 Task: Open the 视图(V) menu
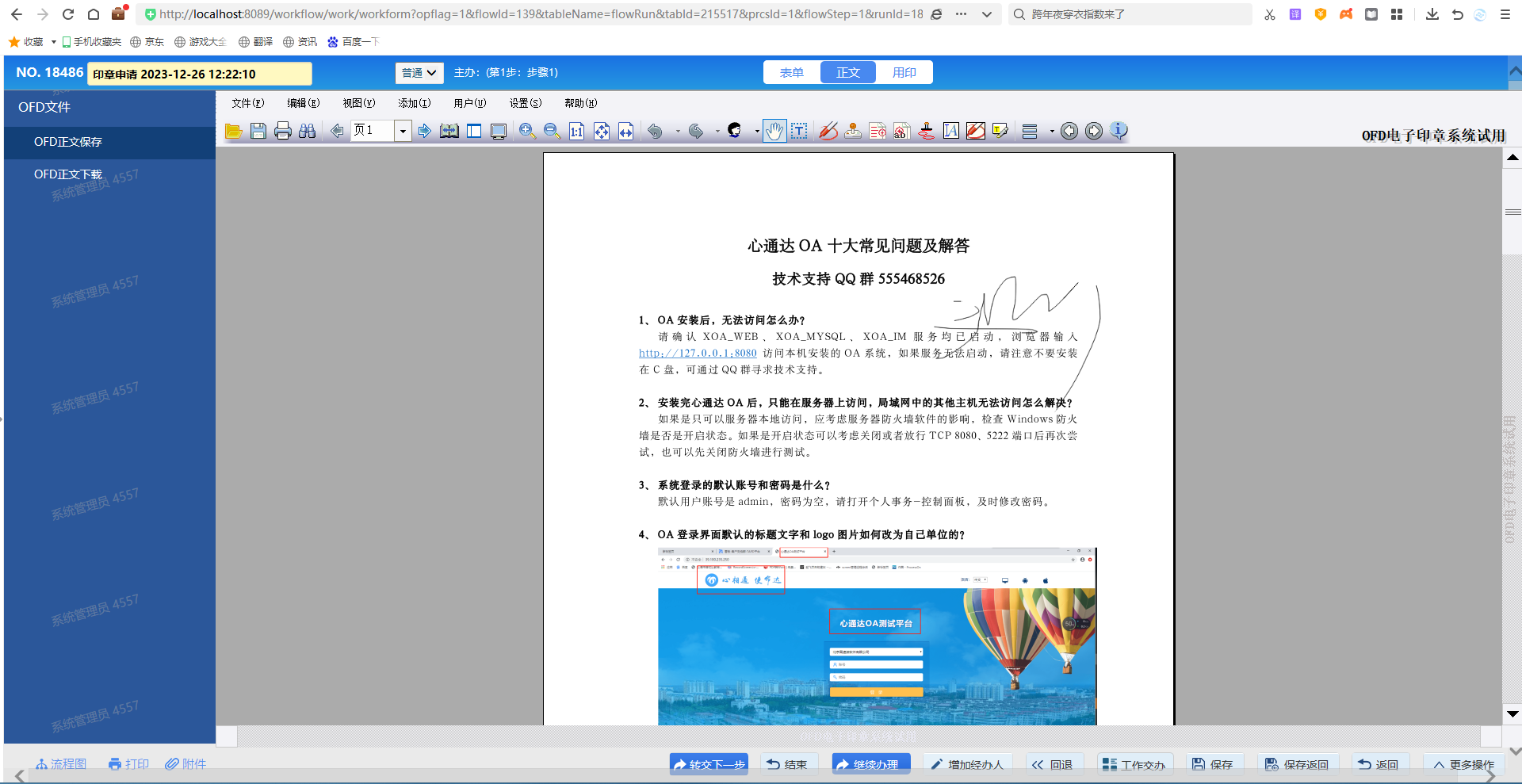(x=359, y=103)
